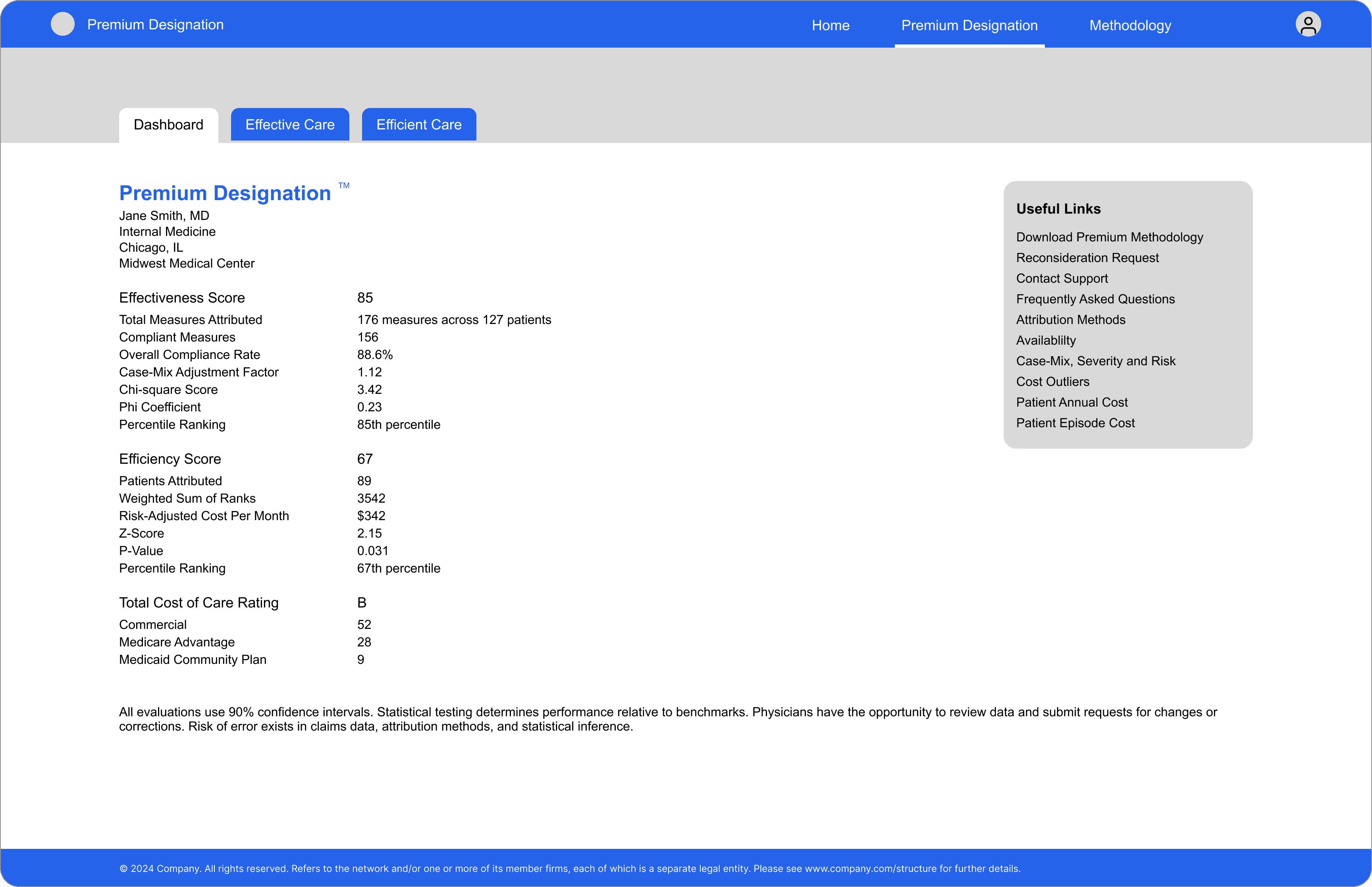
Task: Click the blue Premium Designation page heading
Action: pyautogui.click(x=225, y=193)
